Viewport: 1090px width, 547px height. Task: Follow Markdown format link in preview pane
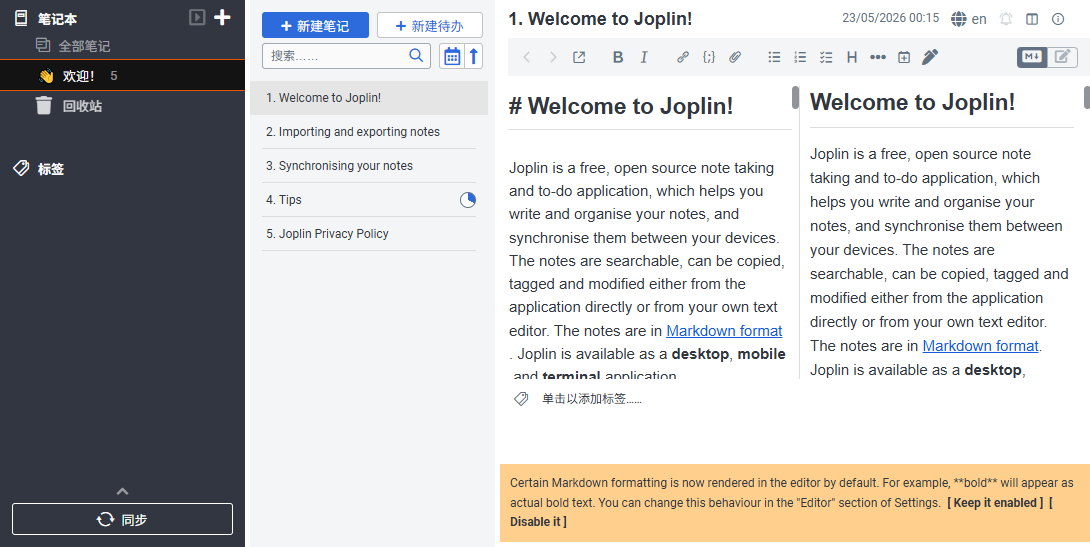click(x=980, y=345)
